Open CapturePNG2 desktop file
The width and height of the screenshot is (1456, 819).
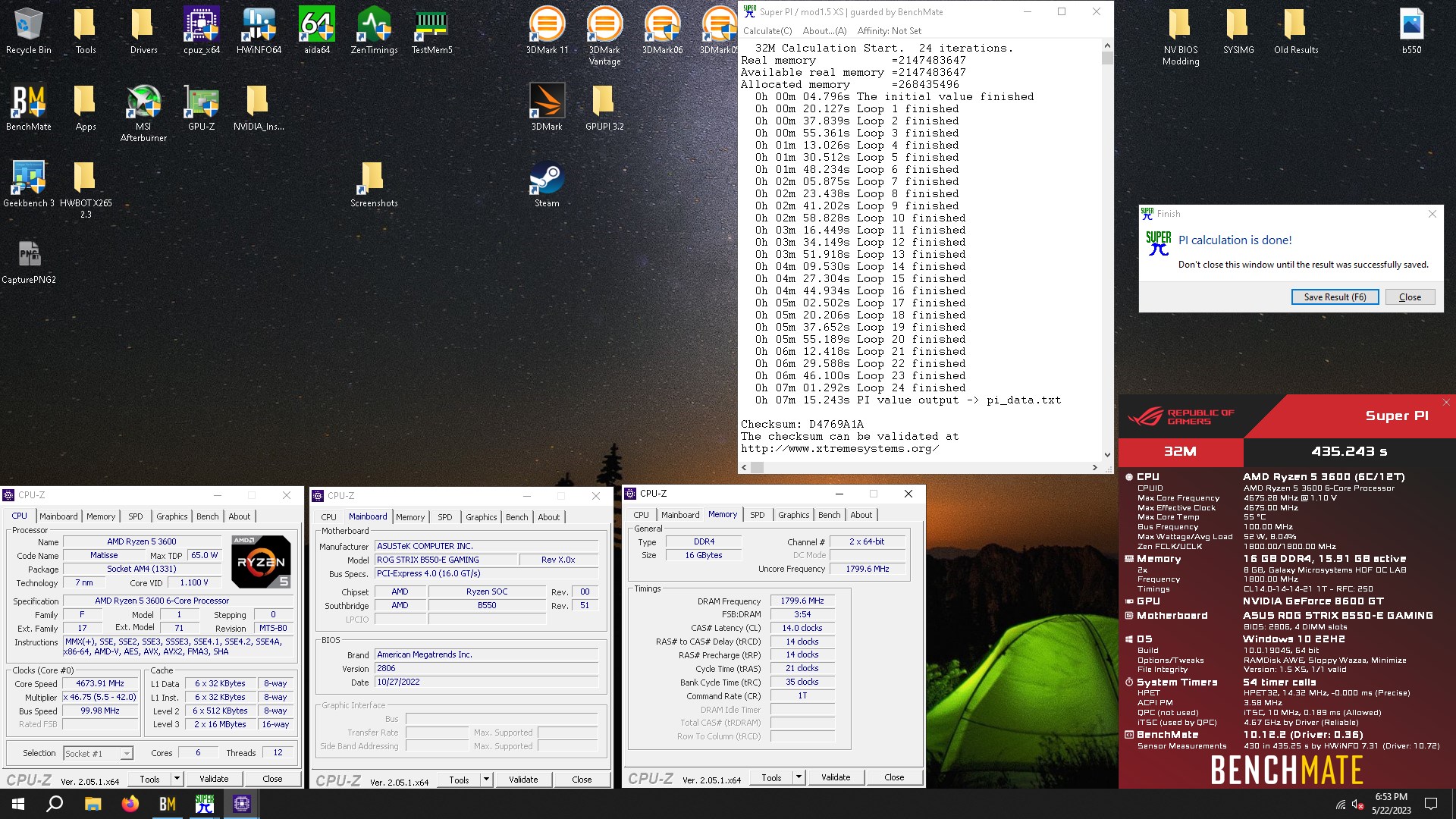coord(29,260)
